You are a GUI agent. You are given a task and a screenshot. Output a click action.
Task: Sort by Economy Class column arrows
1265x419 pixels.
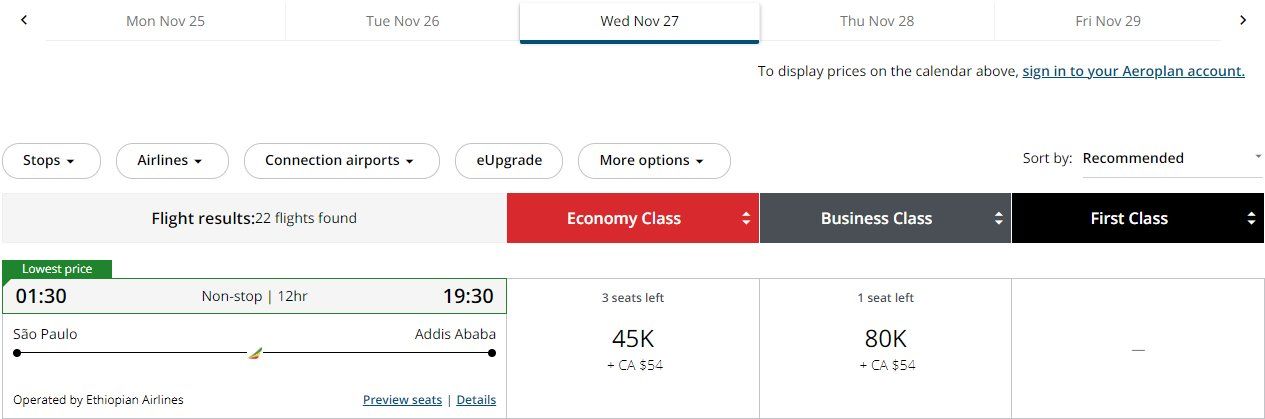745,219
